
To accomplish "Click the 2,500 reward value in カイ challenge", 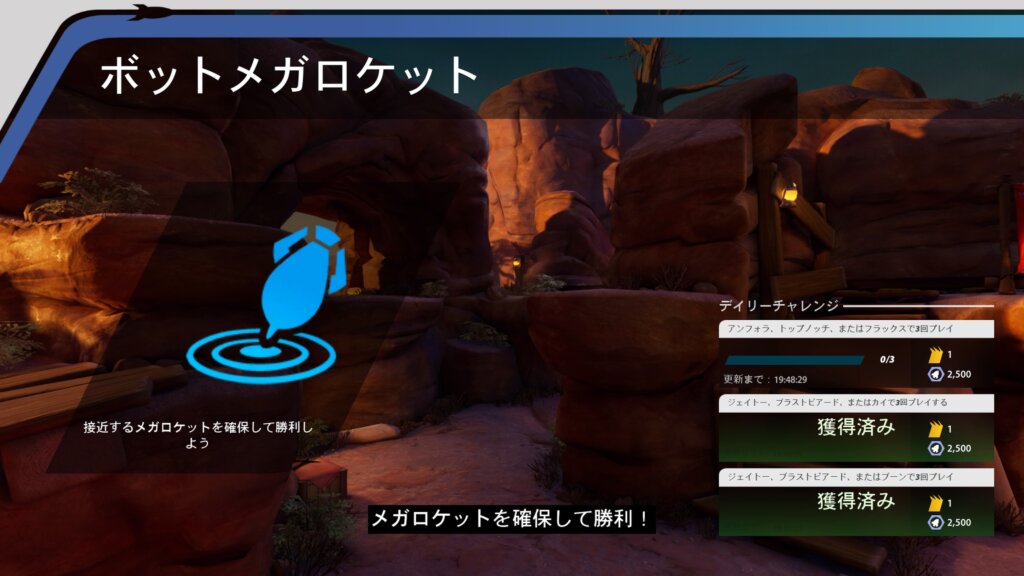I will click(959, 449).
